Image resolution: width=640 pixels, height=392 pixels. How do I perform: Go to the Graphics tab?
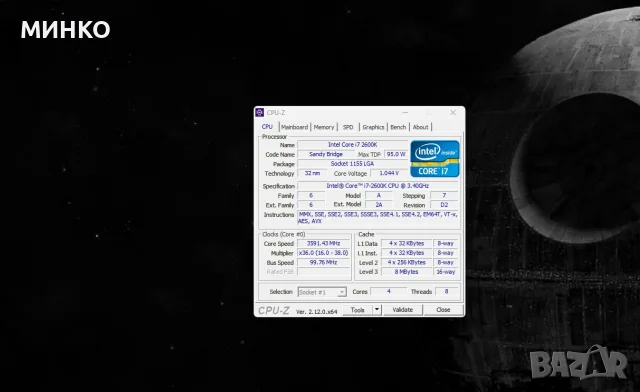pos(373,127)
